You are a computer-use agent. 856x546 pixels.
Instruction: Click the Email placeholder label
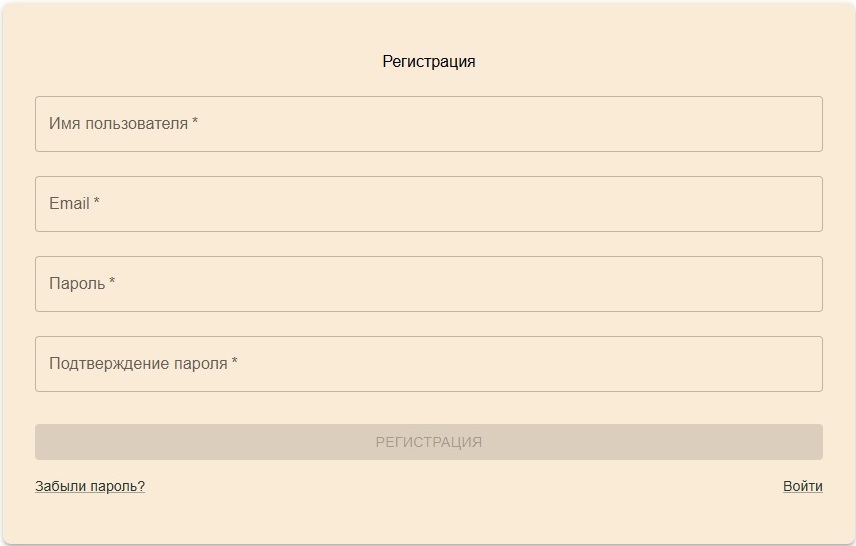(x=69, y=204)
